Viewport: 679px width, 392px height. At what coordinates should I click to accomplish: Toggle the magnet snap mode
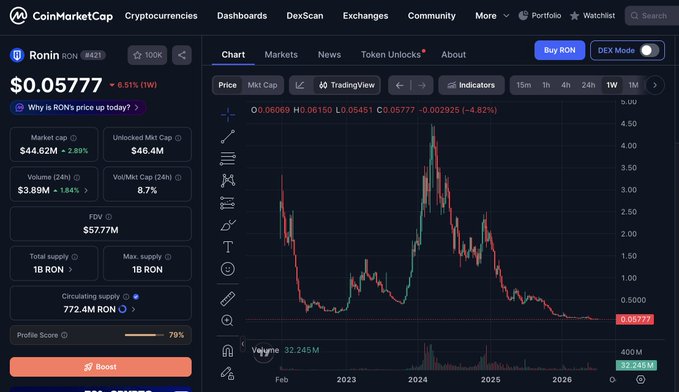click(x=228, y=350)
